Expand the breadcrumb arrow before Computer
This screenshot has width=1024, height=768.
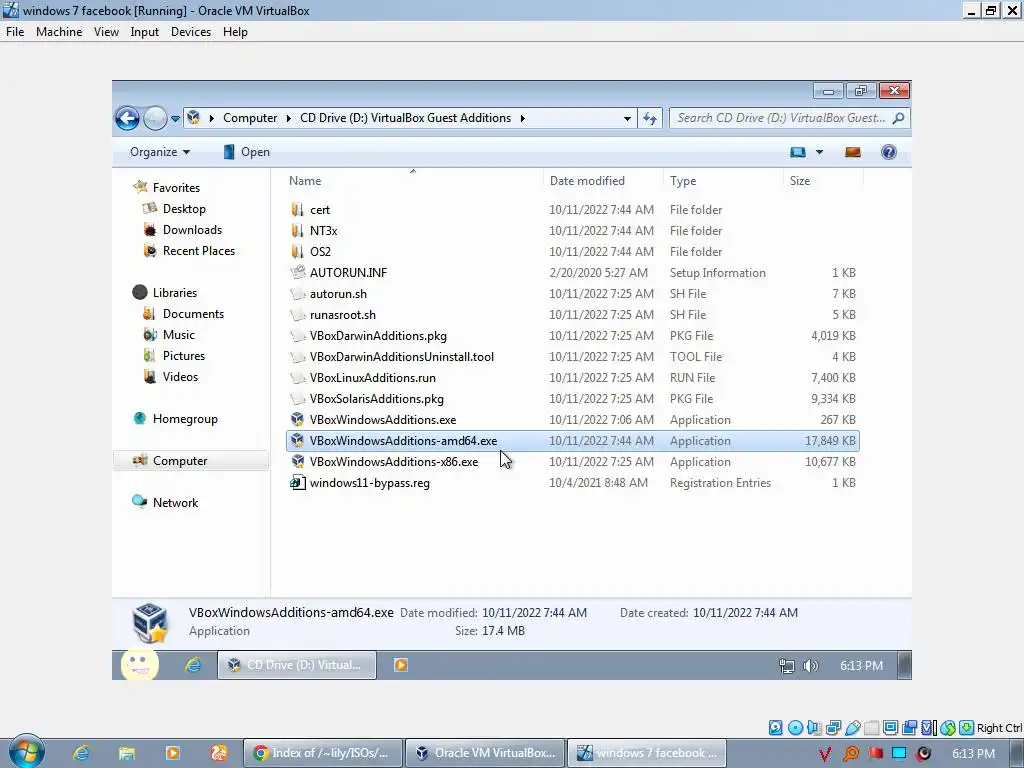coord(212,118)
